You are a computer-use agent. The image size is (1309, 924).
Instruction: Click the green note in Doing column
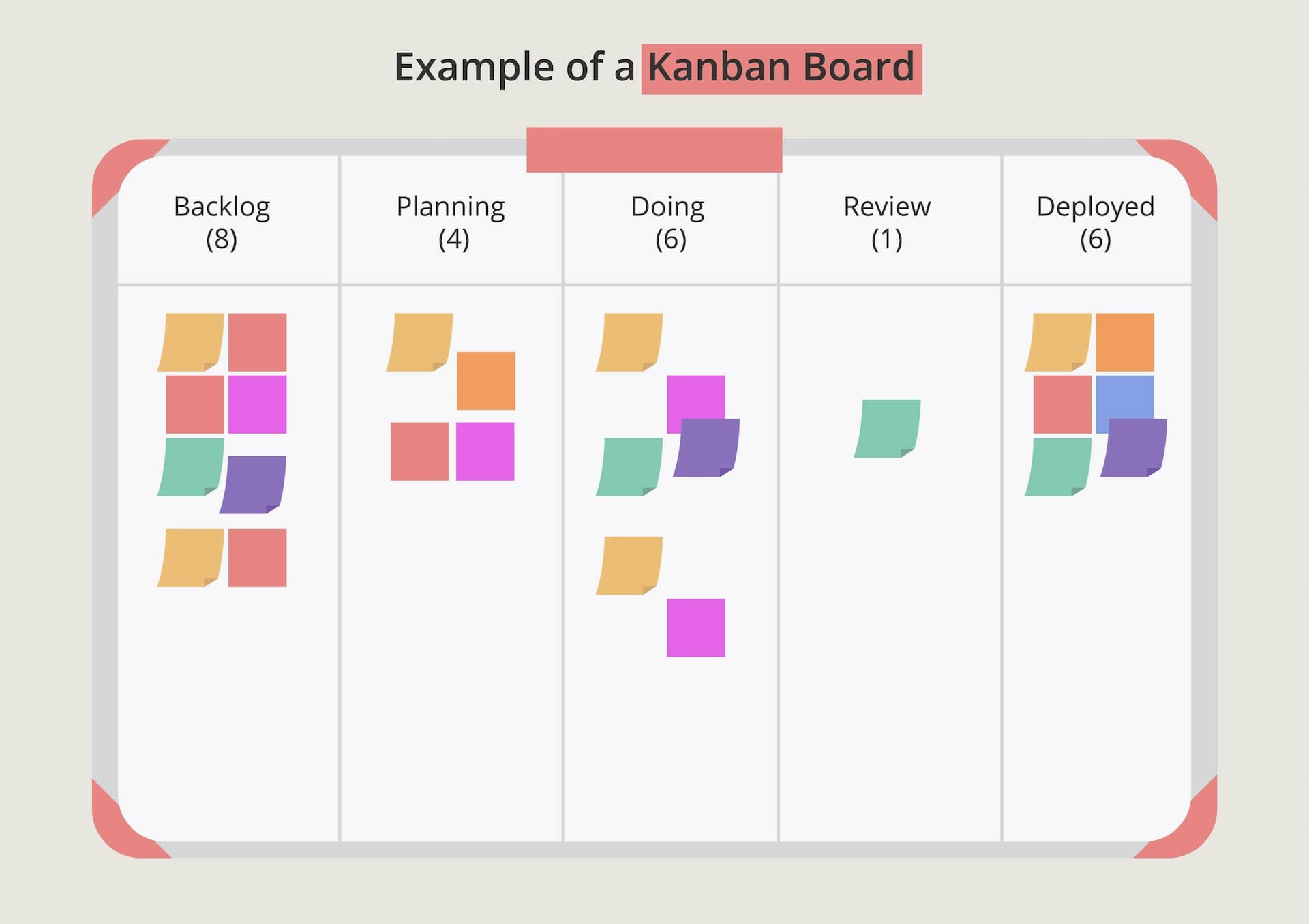pyautogui.click(x=629, y=467)
